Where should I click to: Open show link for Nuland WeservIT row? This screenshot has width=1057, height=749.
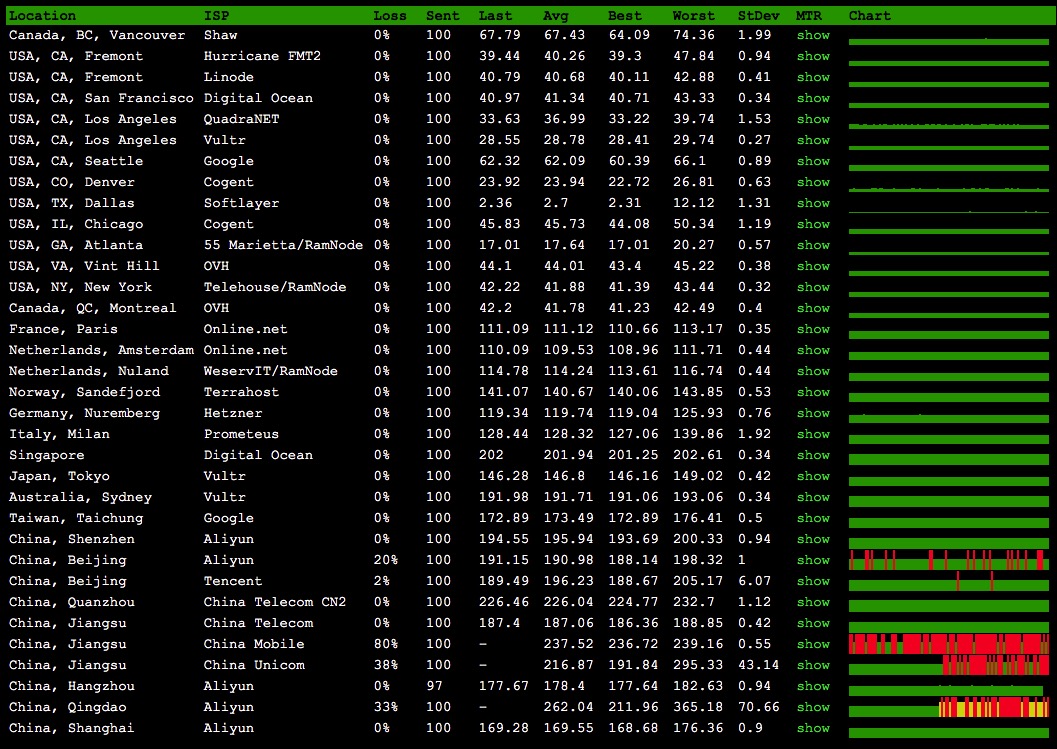(813, 371)
